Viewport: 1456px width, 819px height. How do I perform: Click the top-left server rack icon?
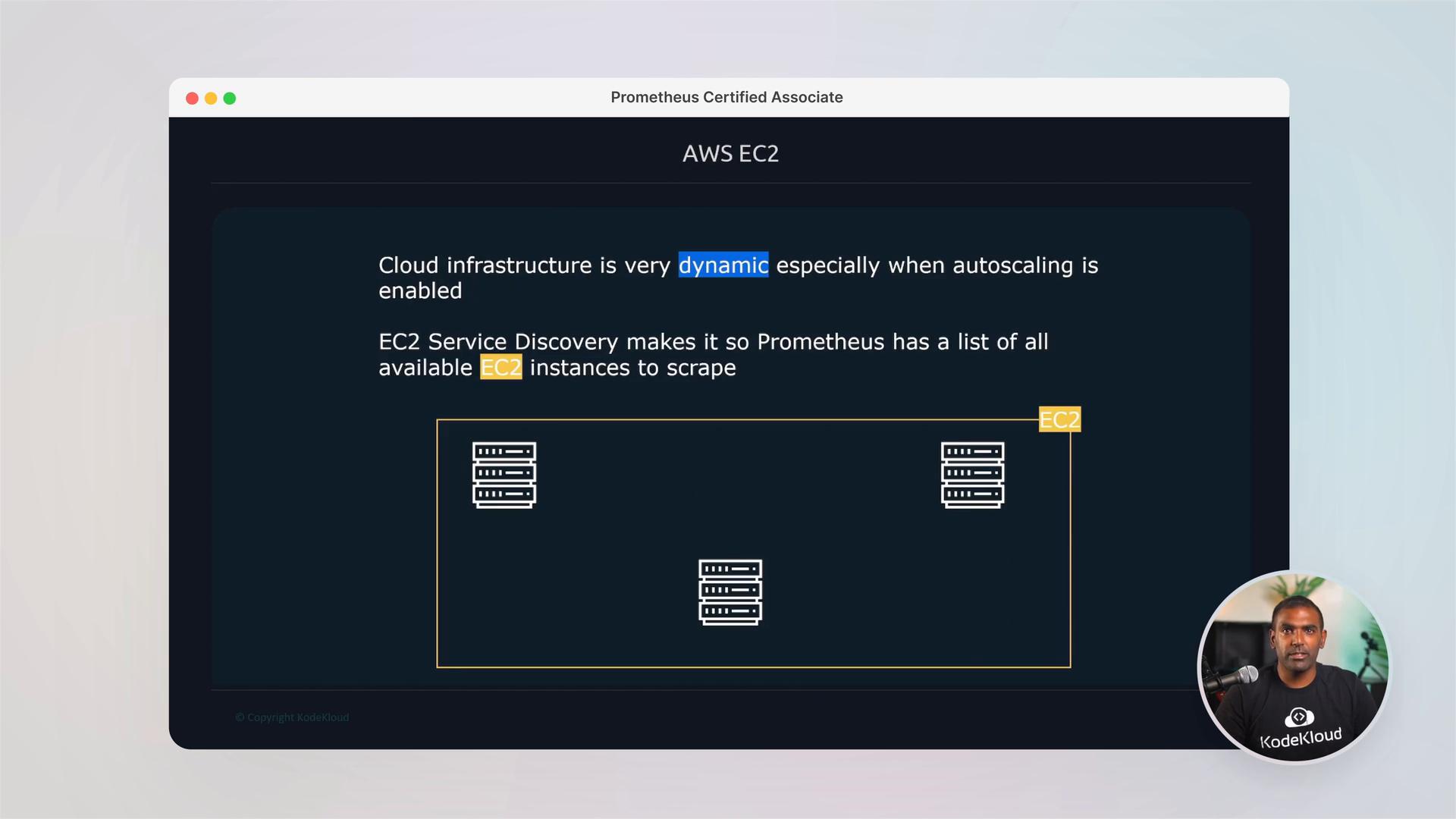(504, 475)
